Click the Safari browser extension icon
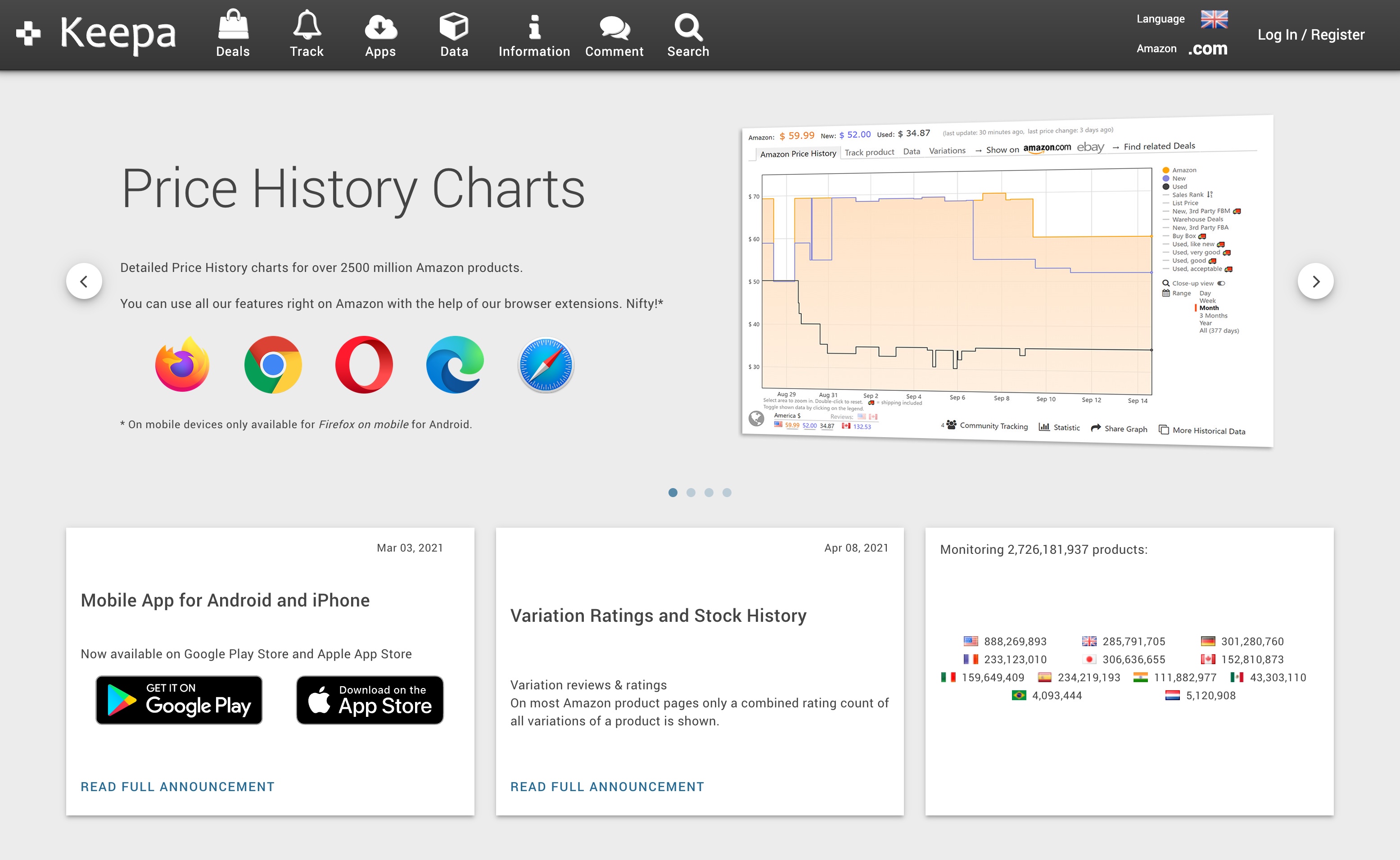Screen dimensions: 1400x860 (x=546, y=365)
